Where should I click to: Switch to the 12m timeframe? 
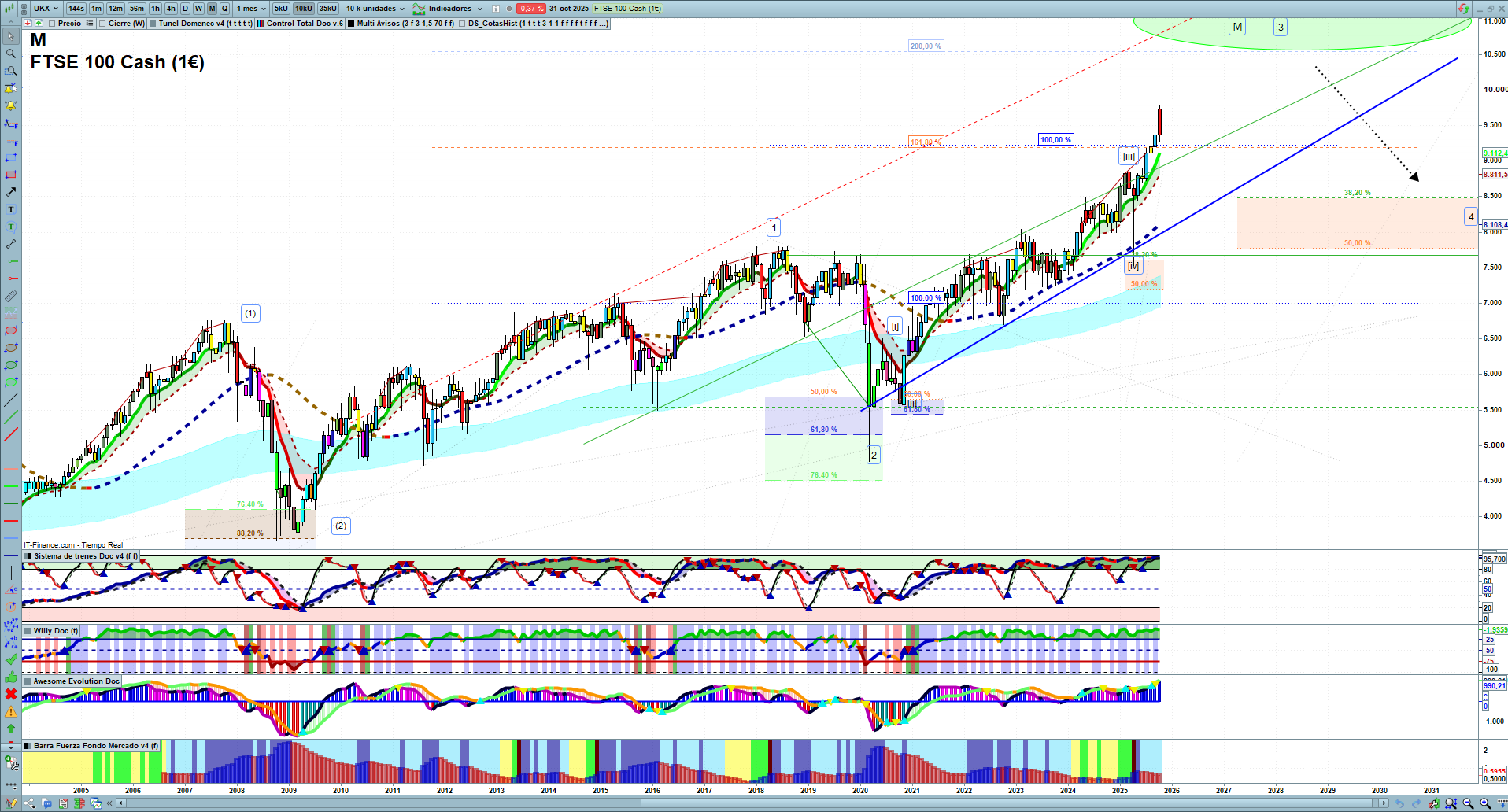pyautogui.click(x=116, y=9)
